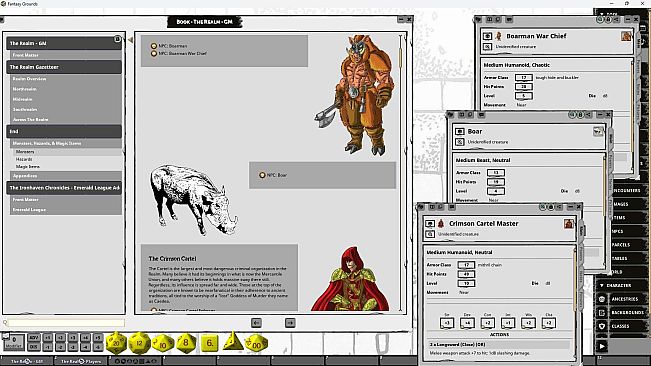Collapse The Realm - GM chapter
Image resolution: width=651 pixels, height=366 pixels.
[64, 43]
